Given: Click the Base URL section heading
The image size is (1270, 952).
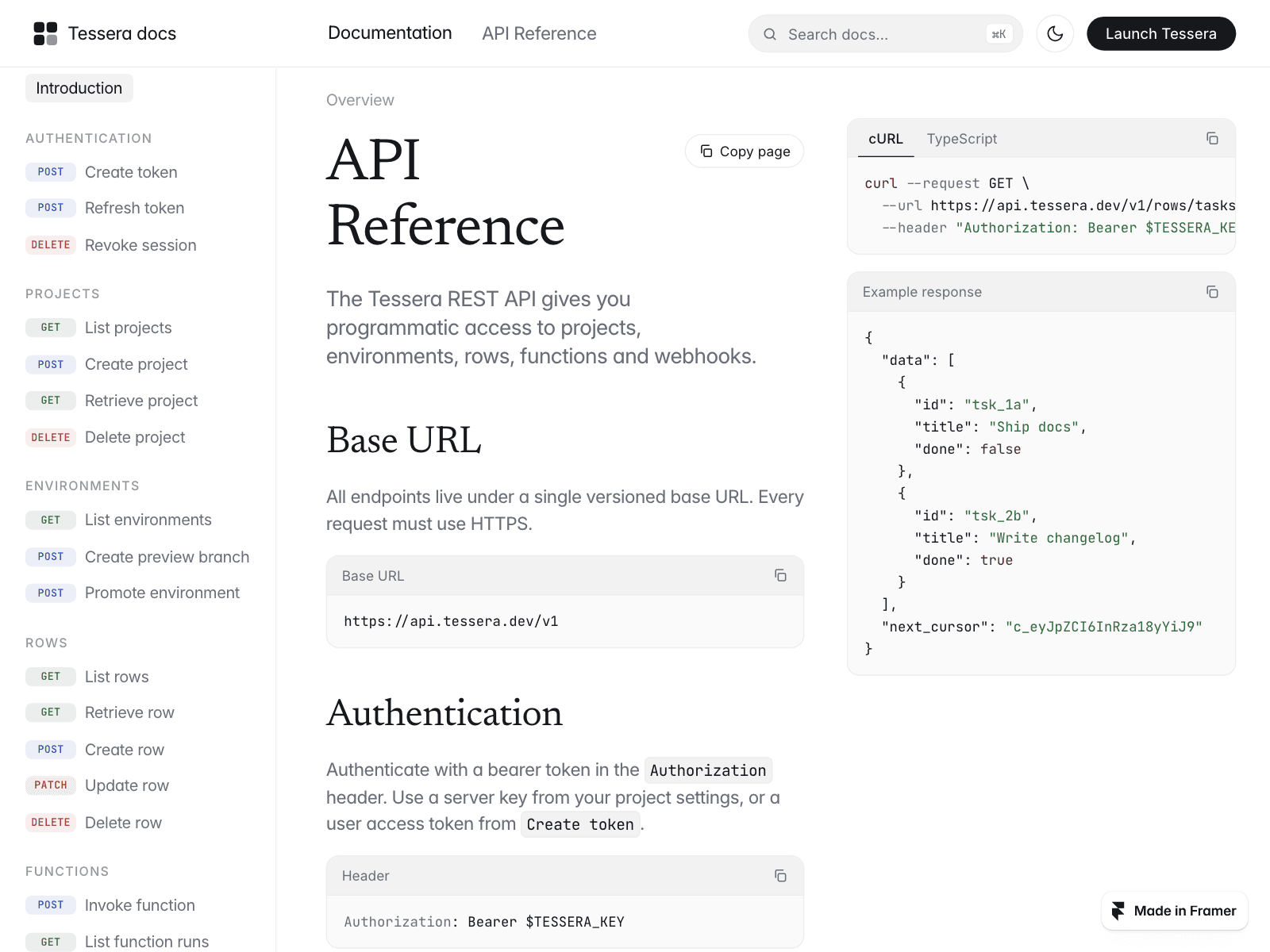Looking at the screenshot, I should [404, 440].
